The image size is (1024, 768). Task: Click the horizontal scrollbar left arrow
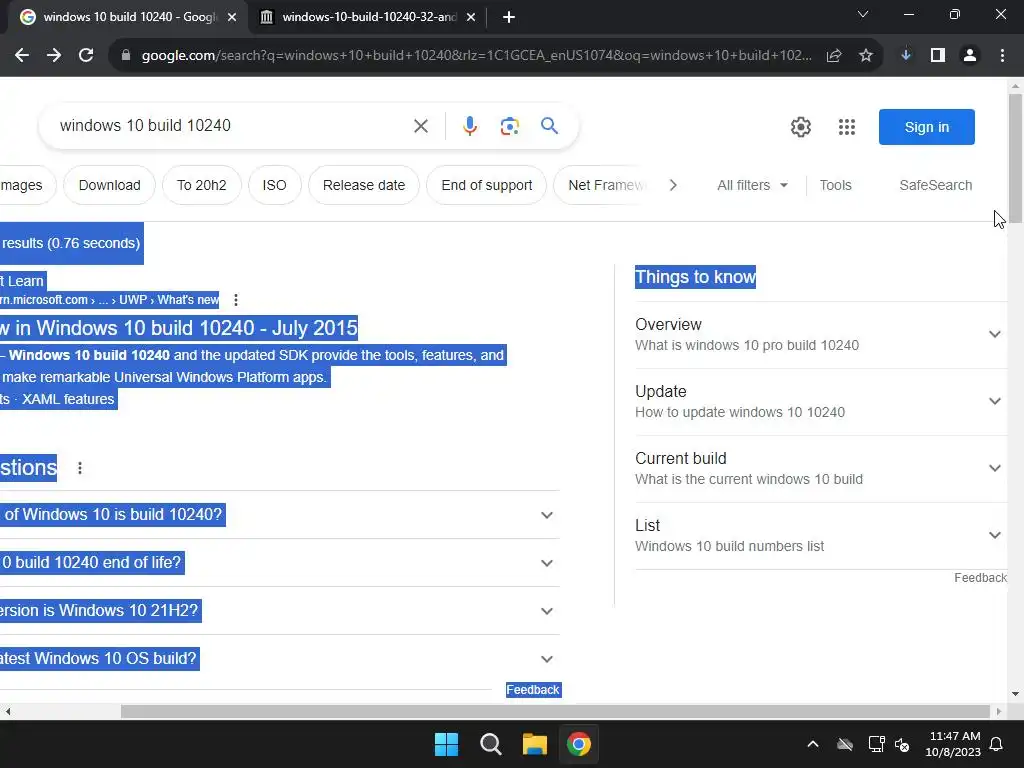coord(8,711)
